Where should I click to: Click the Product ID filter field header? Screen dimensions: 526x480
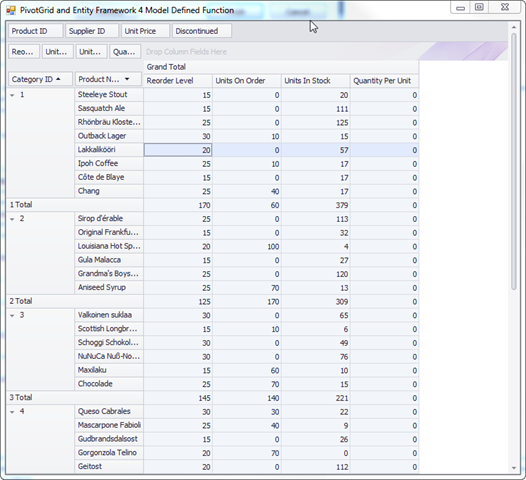tap(36, 31)
